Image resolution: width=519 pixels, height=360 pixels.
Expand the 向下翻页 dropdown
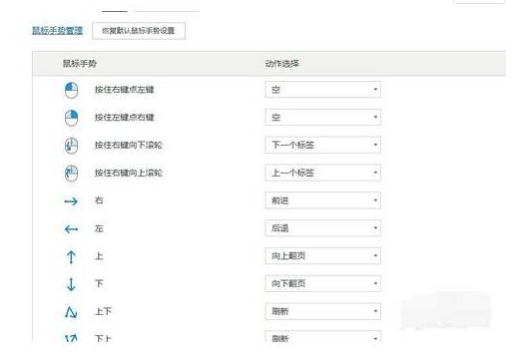click(323, 283)
